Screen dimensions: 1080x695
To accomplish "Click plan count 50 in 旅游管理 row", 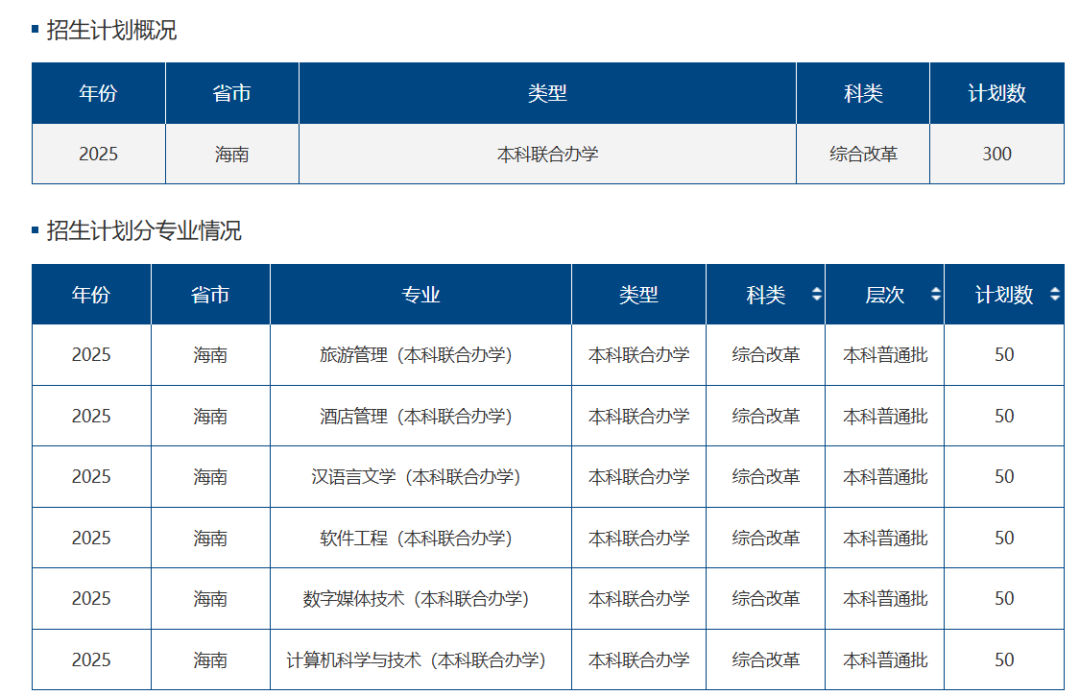I will point(1004,355).
